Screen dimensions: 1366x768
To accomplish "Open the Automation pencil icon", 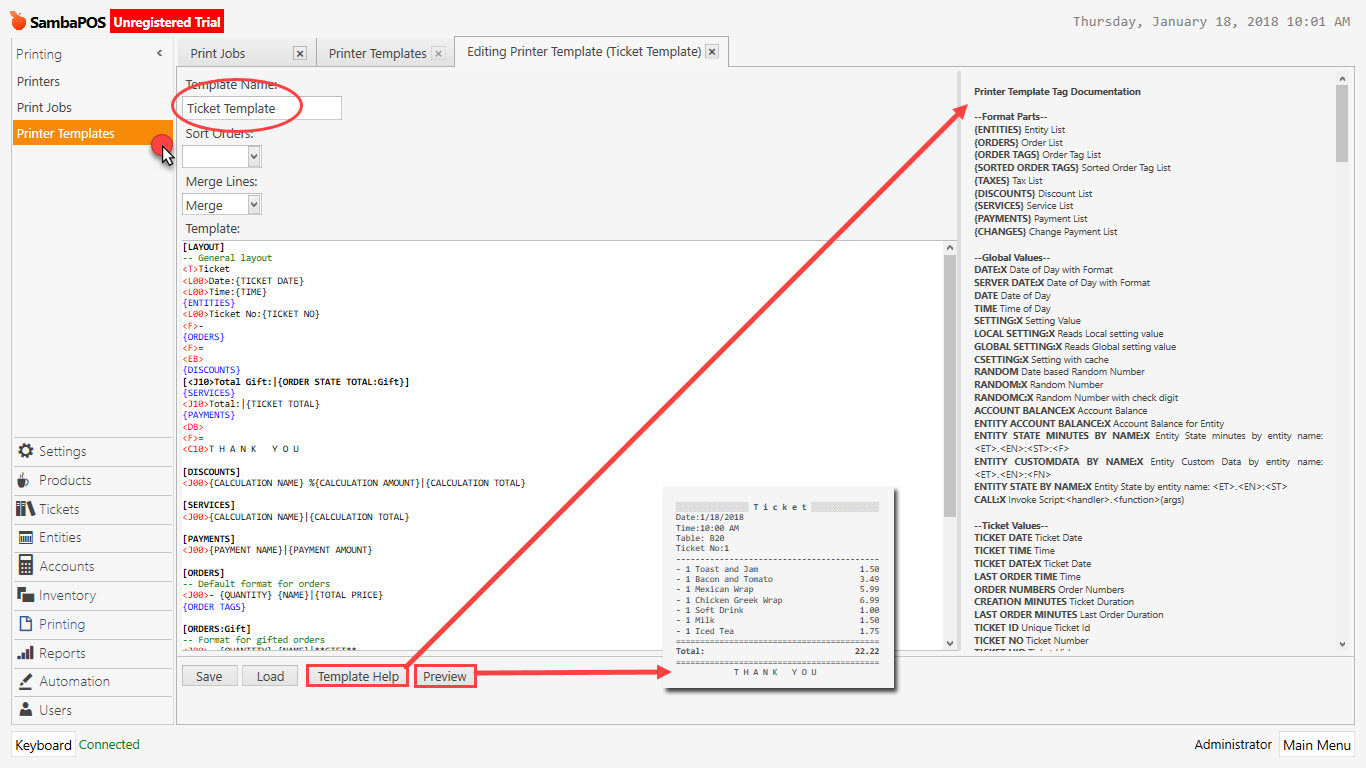I will [x=25, y=681].
